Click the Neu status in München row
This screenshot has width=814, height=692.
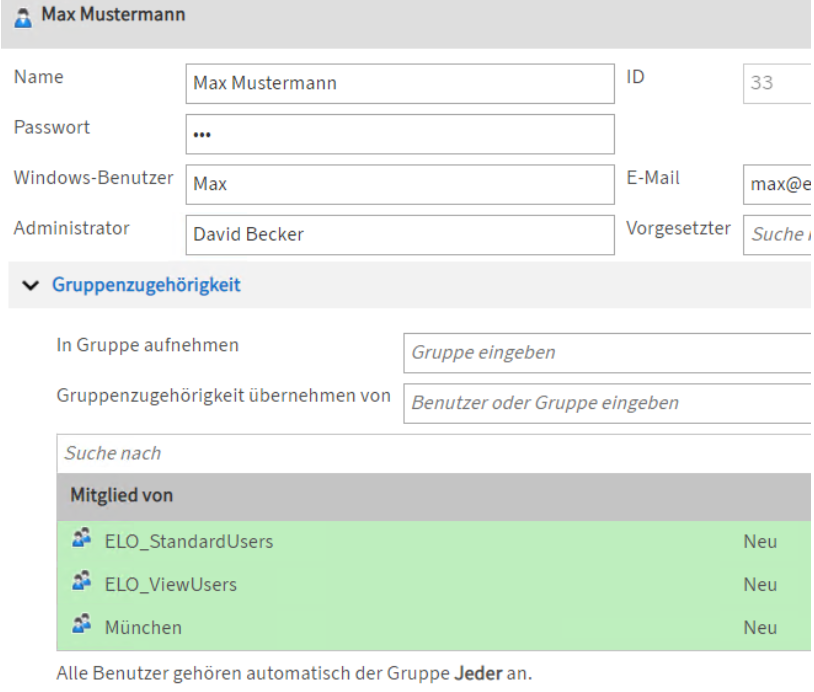pos(760,628)
